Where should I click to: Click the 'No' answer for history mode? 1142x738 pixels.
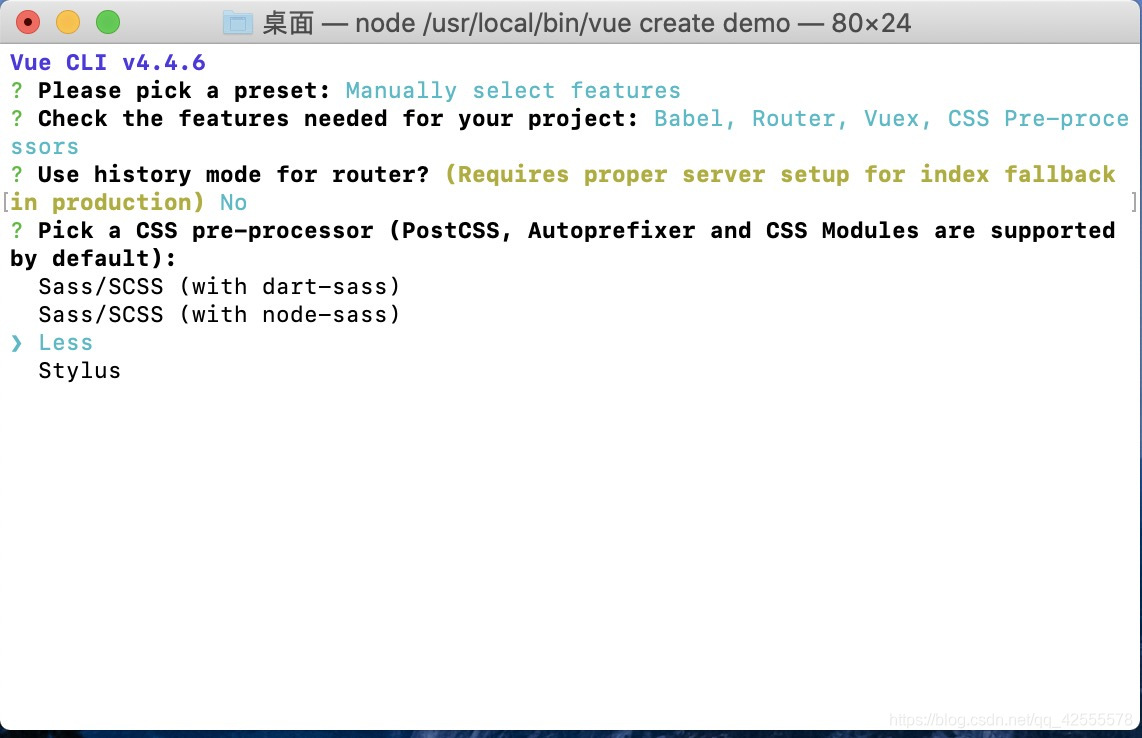[233, 203]
